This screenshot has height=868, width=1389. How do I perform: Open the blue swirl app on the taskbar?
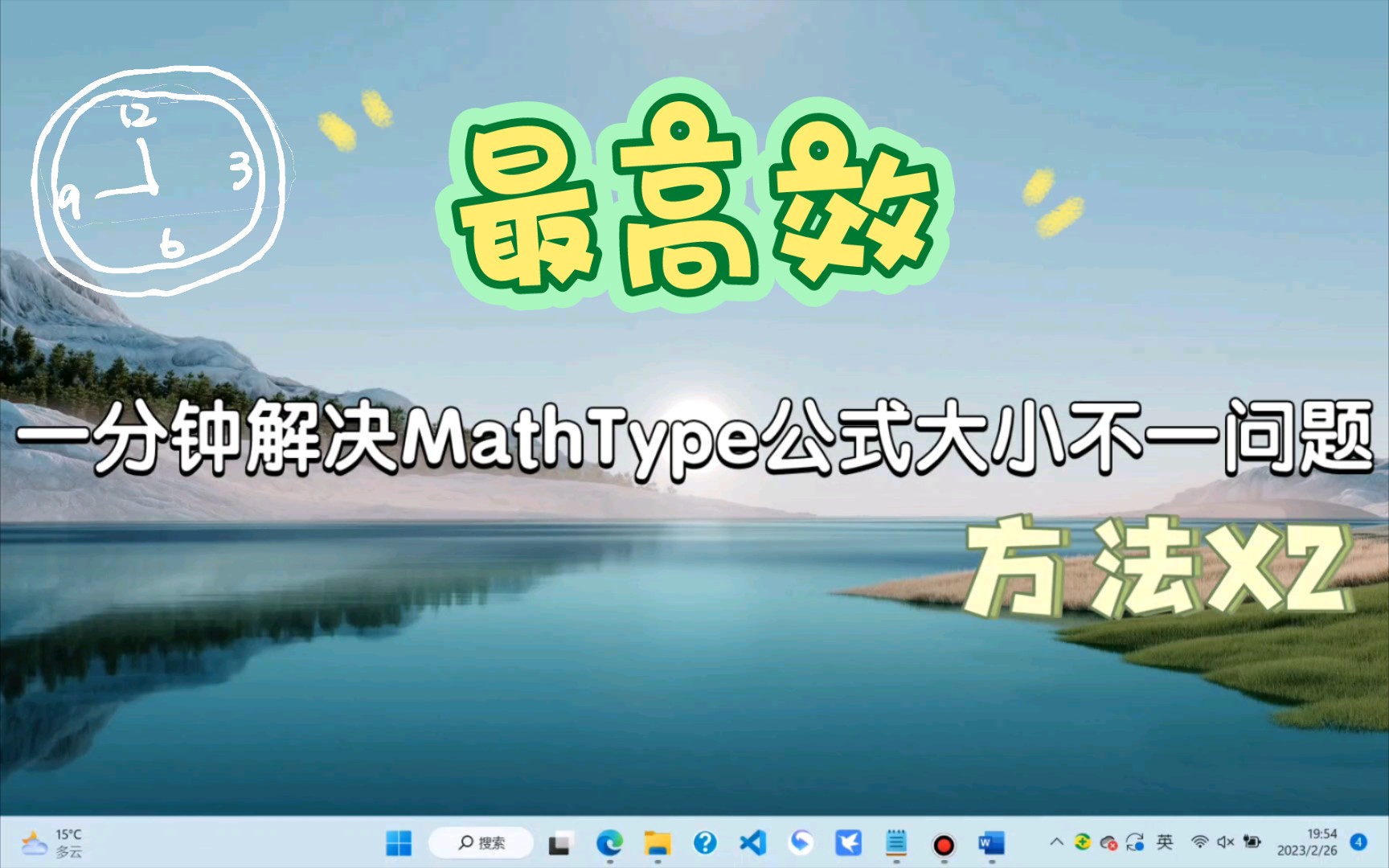coord(801,842)
